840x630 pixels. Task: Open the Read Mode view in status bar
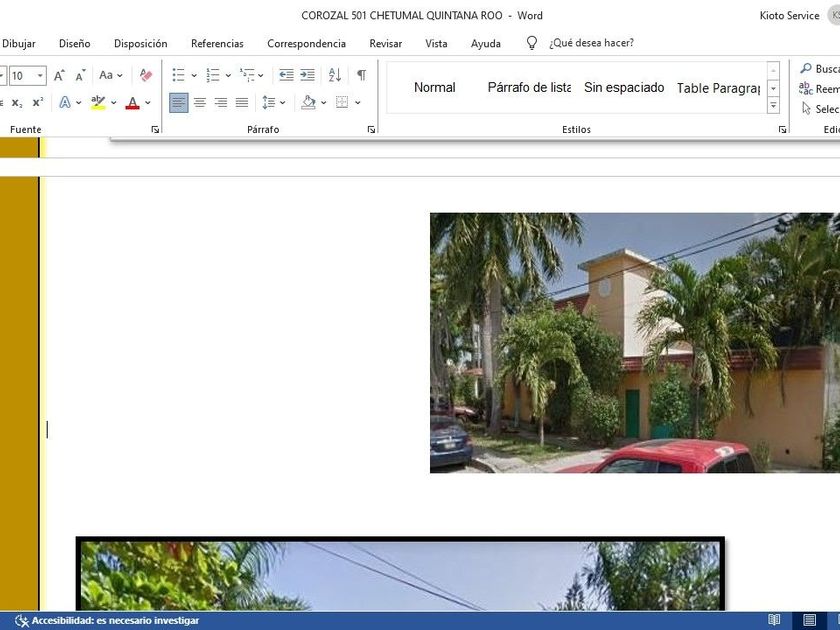(774, 621)
